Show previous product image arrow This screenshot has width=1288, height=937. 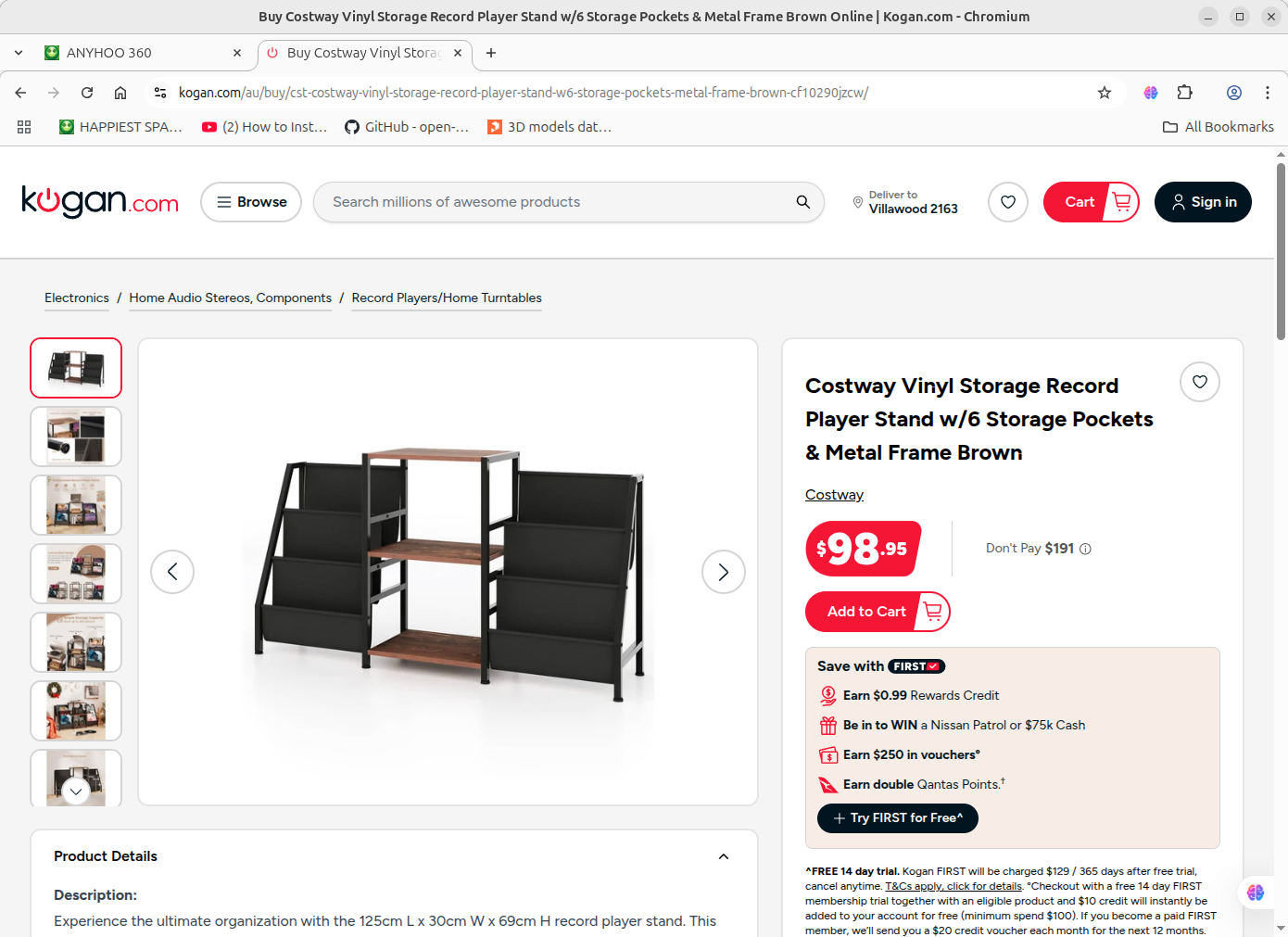(x=172, y=572)
